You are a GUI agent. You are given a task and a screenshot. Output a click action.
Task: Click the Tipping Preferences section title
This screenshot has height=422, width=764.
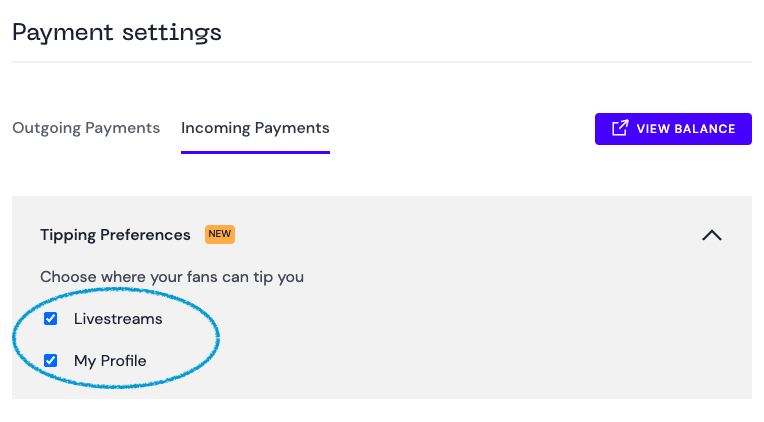coord(115,235)
